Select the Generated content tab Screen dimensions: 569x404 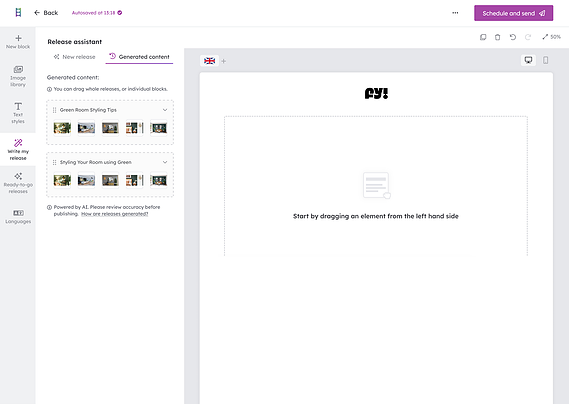pos(139,57)
